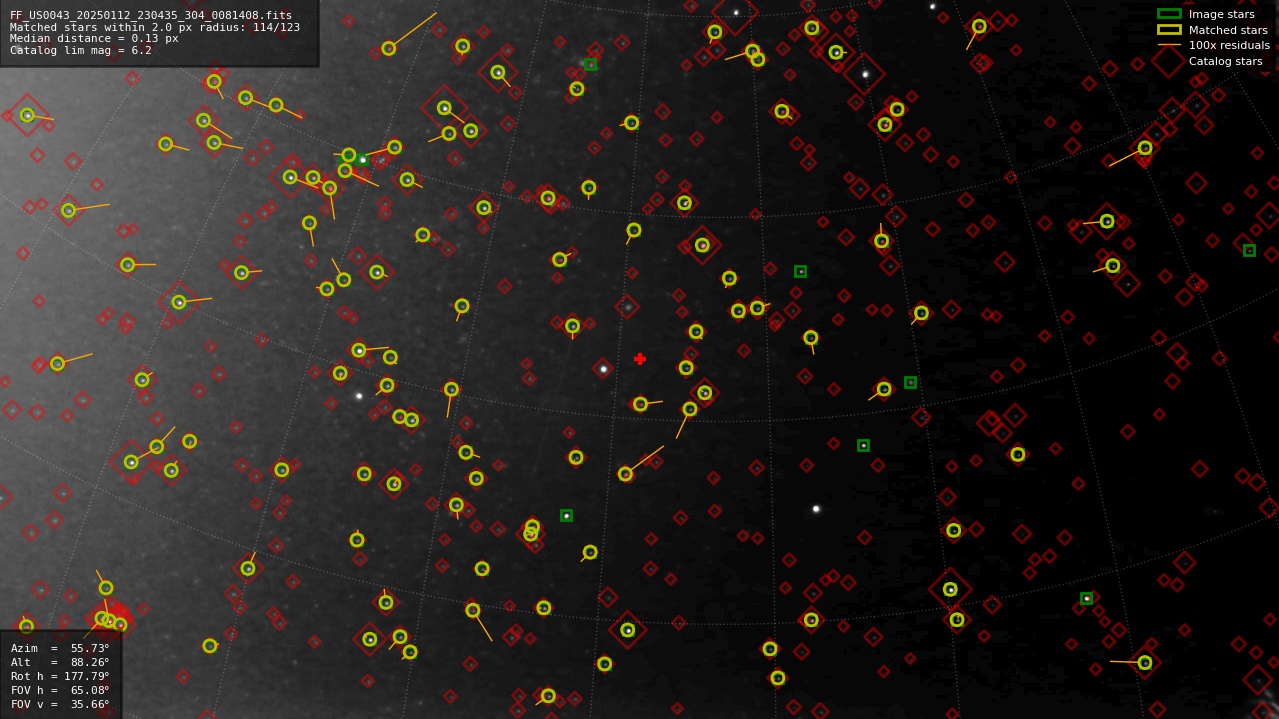Screen dimensions: 1279x719
Task: Click the red cross at image center
Action: 640,359
